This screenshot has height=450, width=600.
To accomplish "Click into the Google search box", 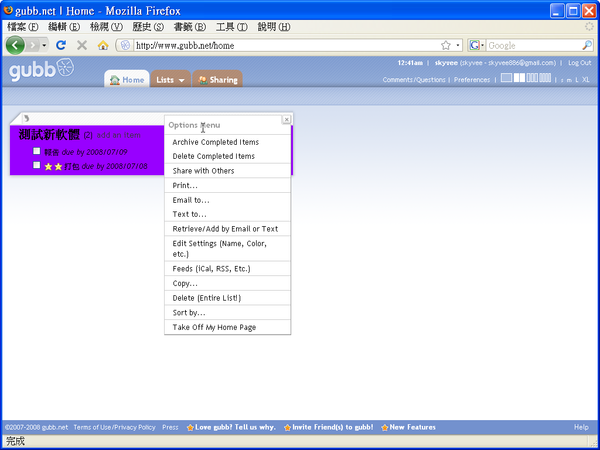I will coord(534,46).
